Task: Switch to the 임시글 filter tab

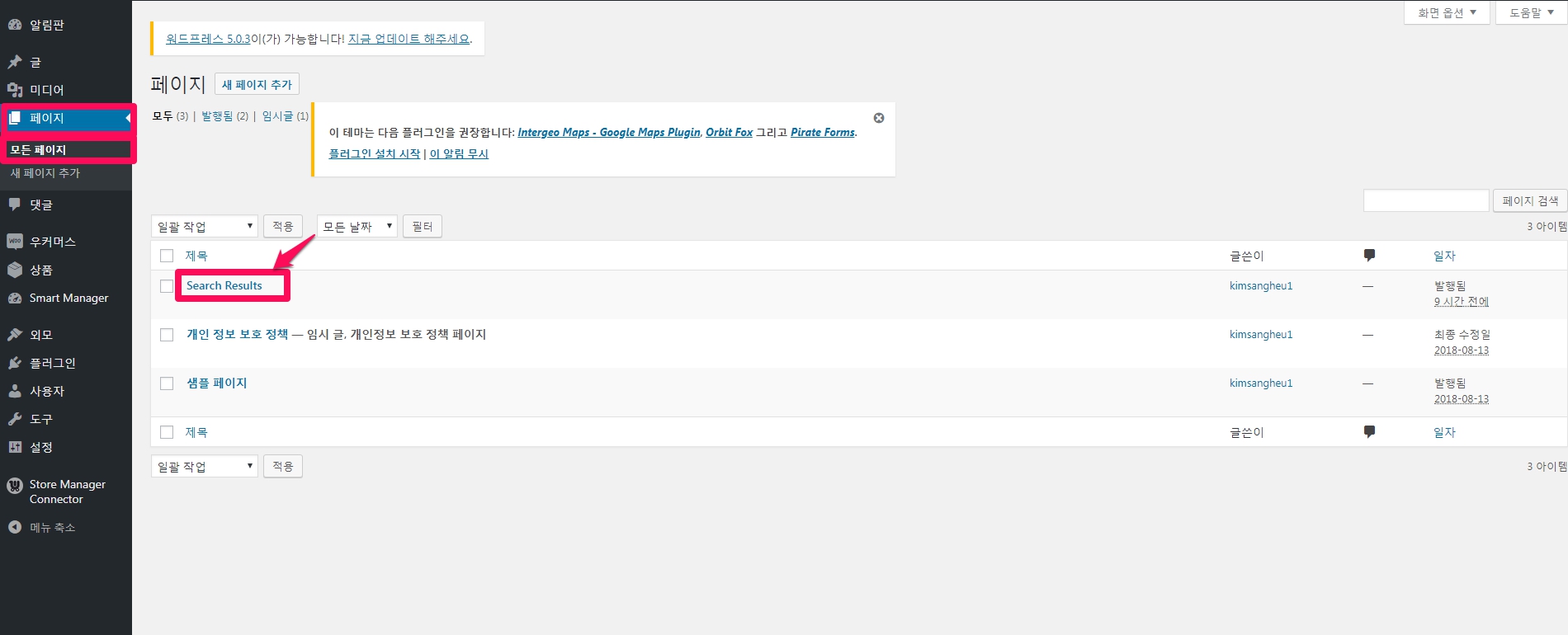Action: click(277, 116)
